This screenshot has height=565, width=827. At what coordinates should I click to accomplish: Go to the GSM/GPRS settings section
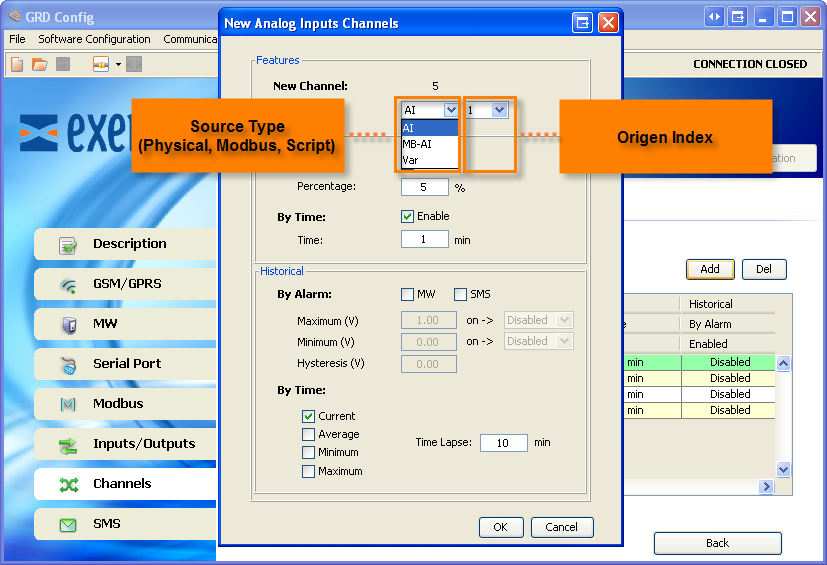[125, 284]
